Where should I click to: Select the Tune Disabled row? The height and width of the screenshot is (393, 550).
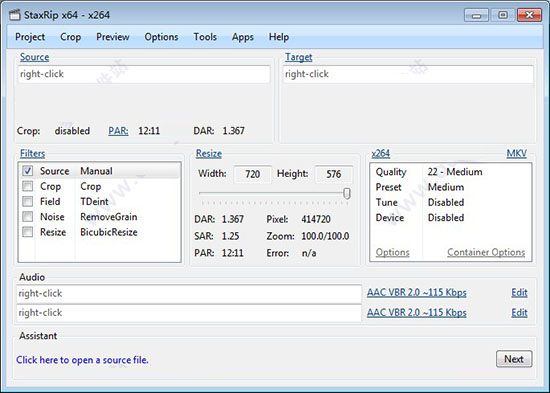tap(450, 202)
